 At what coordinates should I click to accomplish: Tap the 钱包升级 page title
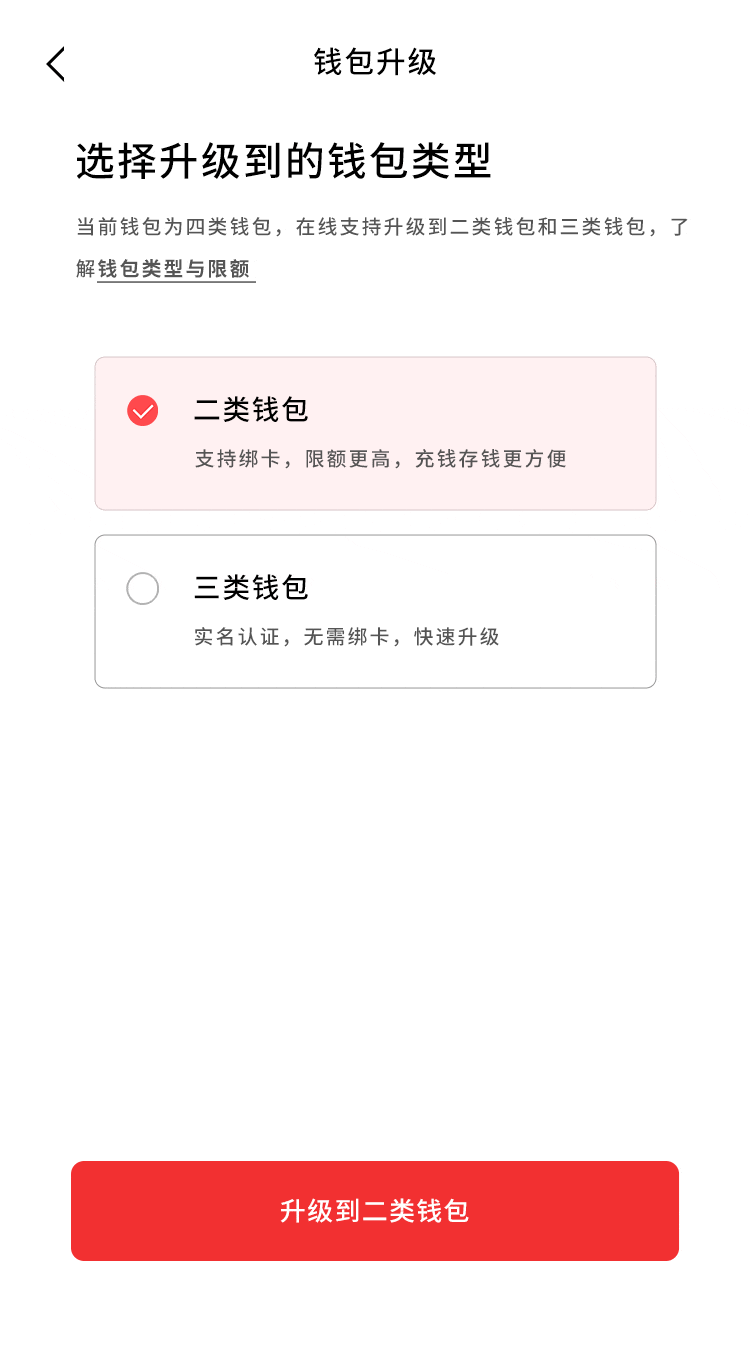[x=375, y=62]
